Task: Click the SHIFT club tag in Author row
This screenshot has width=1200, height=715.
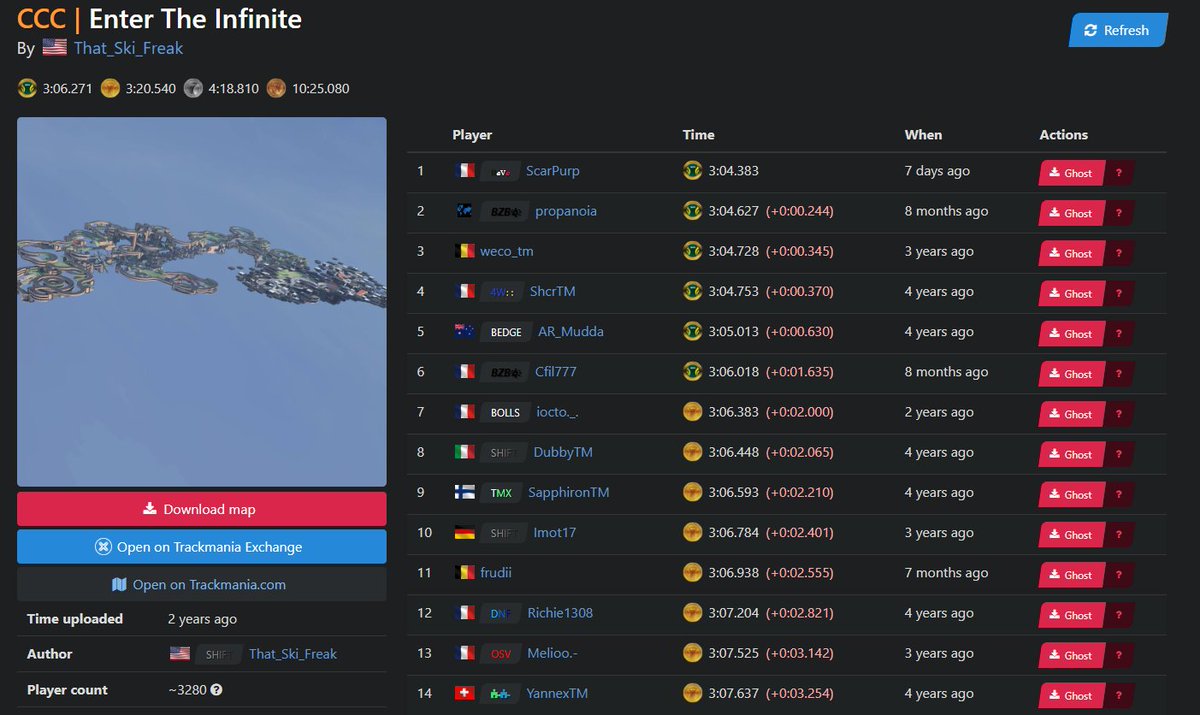Action: 217,654
